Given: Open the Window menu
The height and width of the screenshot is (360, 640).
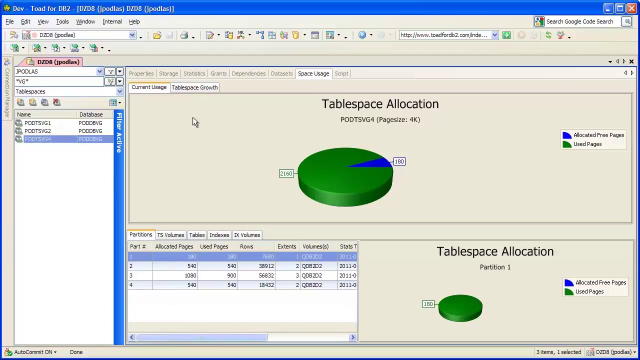Looking at the screenshot, I should point(85,22).
